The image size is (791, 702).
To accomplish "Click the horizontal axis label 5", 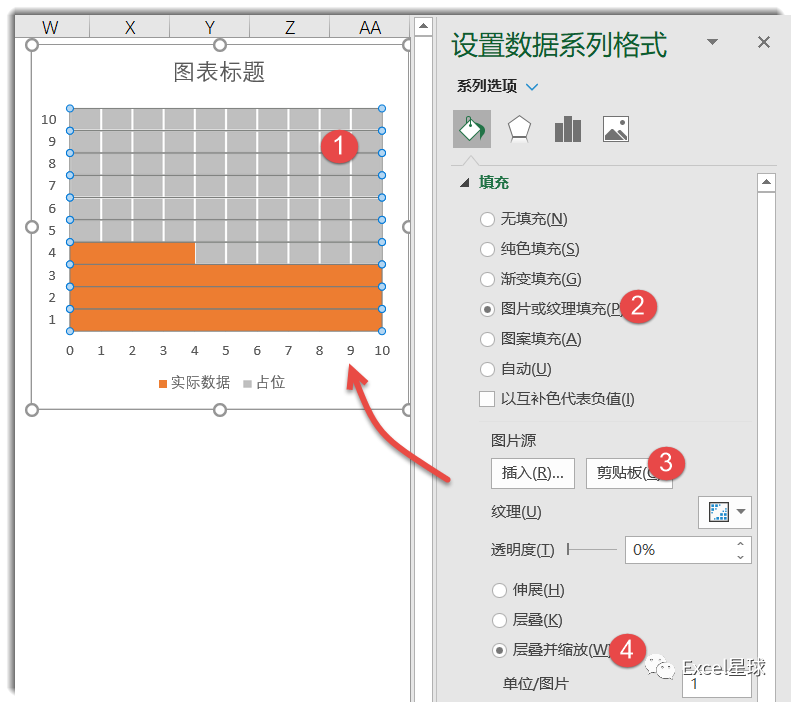I will (225, 350).
